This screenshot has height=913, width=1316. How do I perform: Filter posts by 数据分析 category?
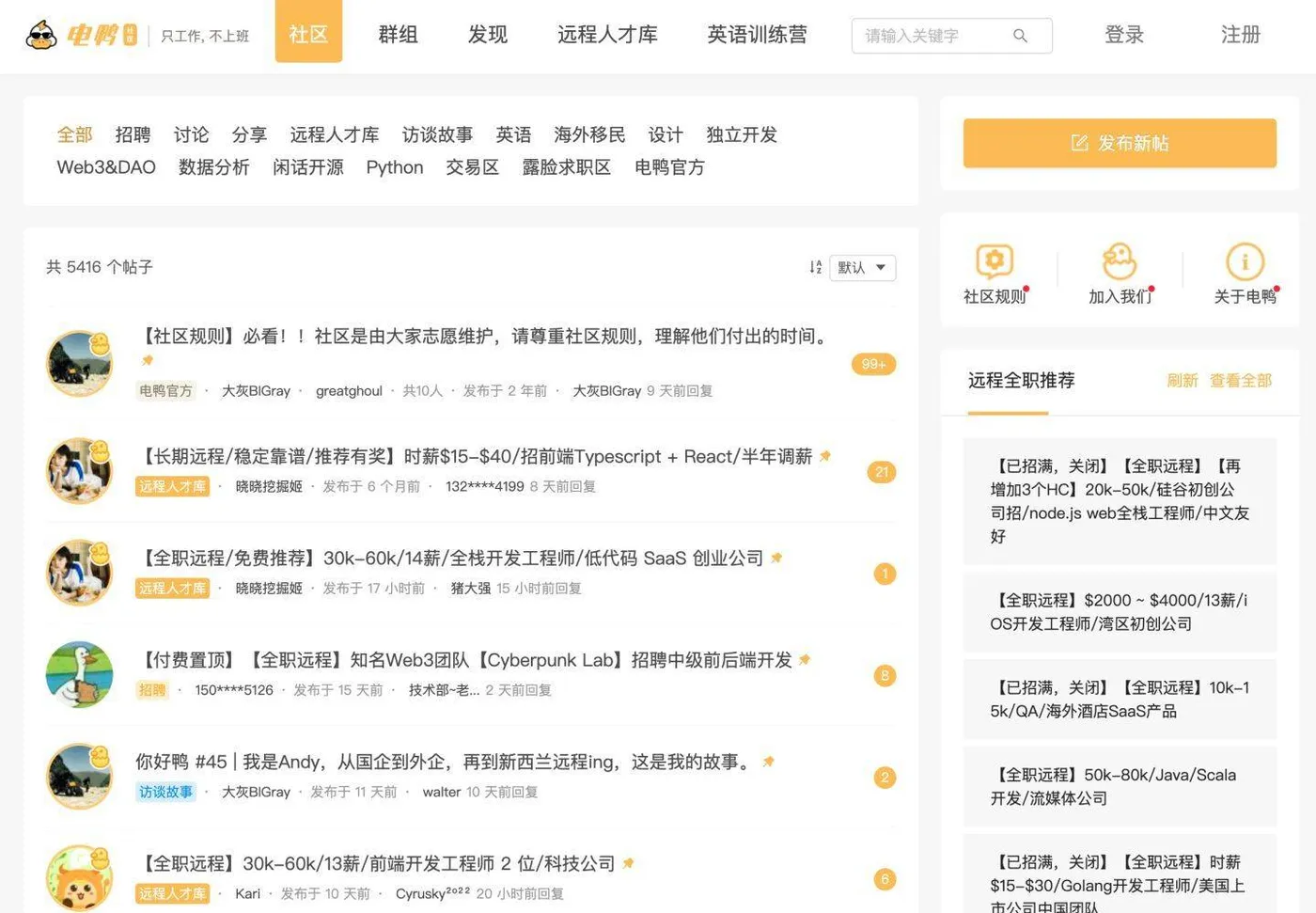click(x=214, y=167)
